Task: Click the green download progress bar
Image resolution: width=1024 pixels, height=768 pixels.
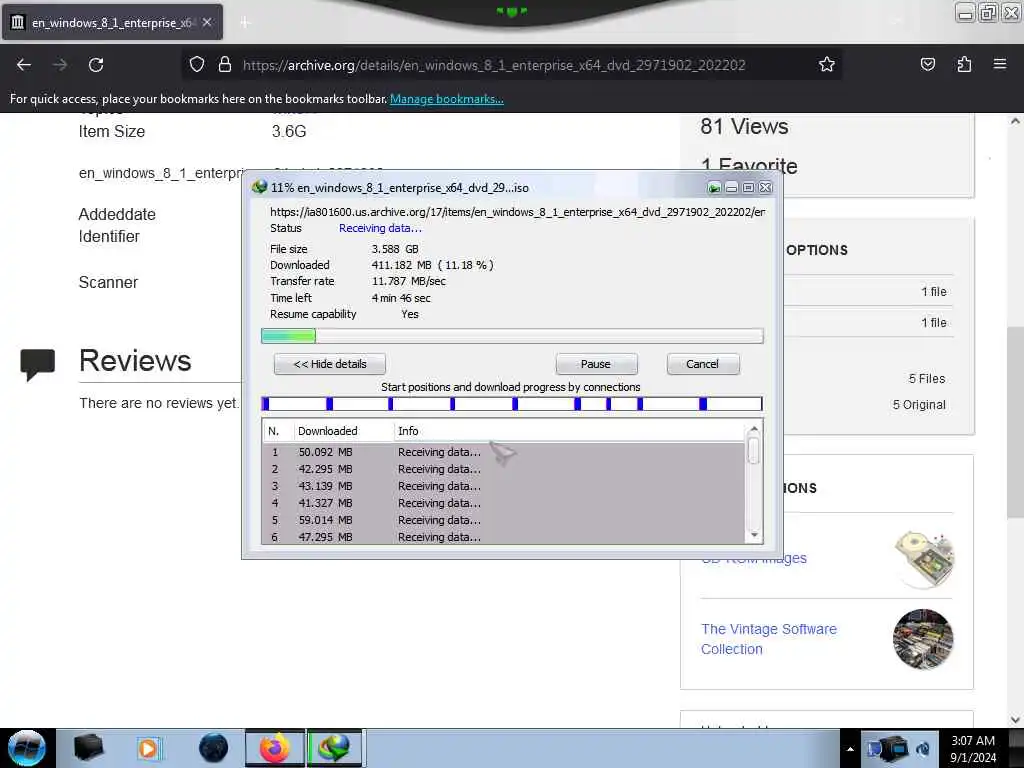Action: click(512, 336)
